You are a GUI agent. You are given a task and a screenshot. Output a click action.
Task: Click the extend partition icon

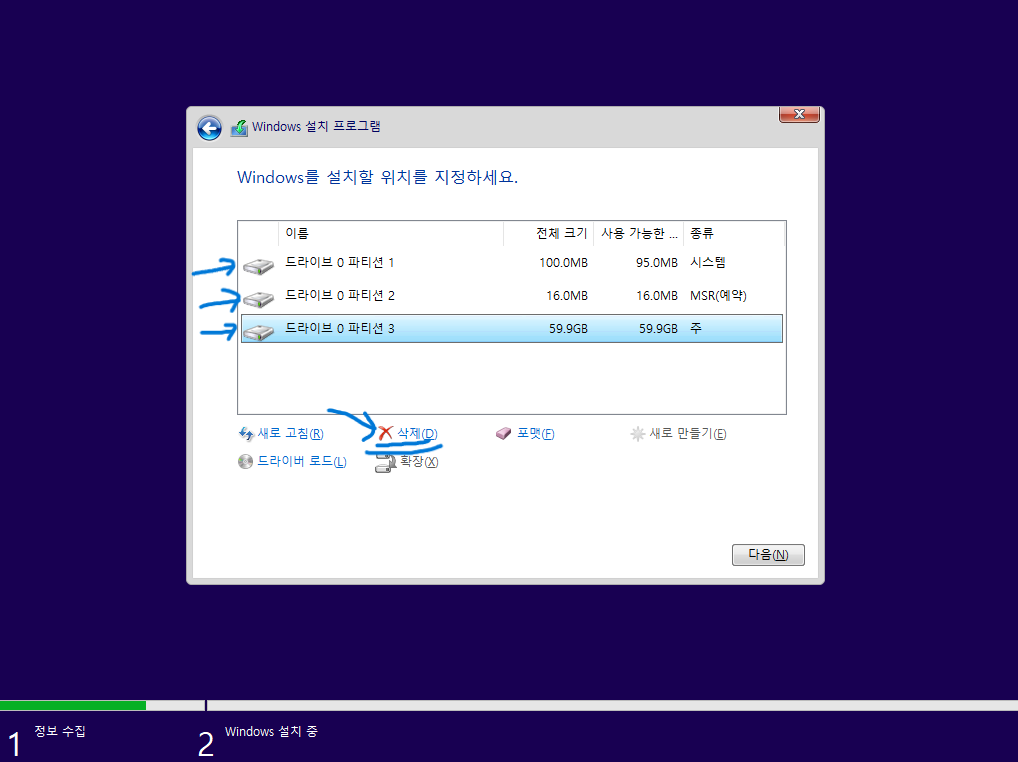(386, 463)
